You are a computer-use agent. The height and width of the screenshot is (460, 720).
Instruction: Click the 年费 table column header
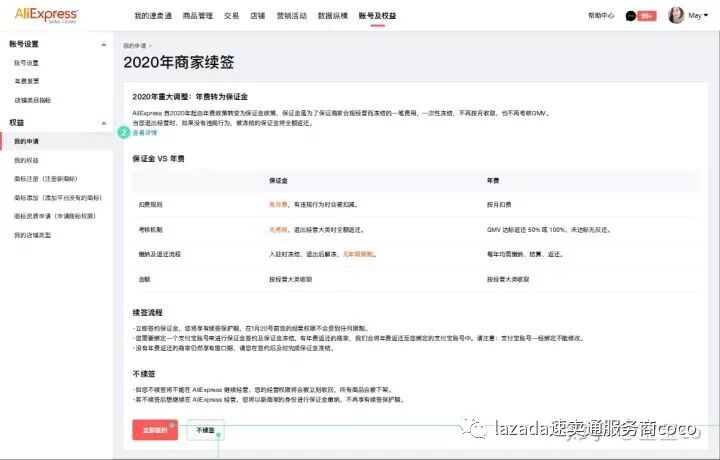tap(493, 181)
